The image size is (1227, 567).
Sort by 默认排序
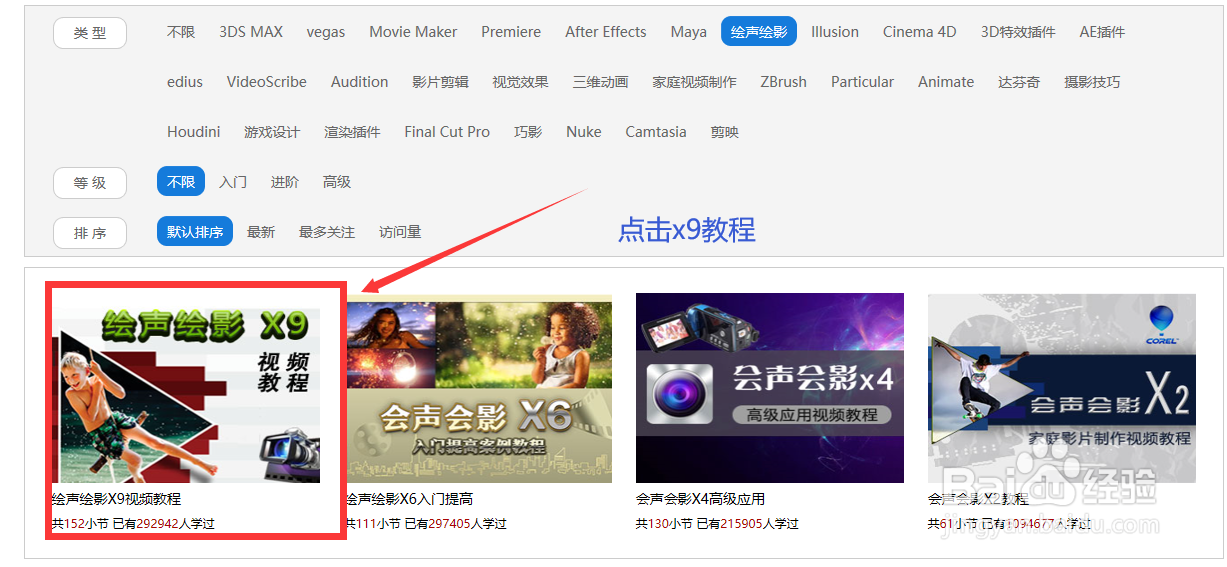tap(195, 232)
